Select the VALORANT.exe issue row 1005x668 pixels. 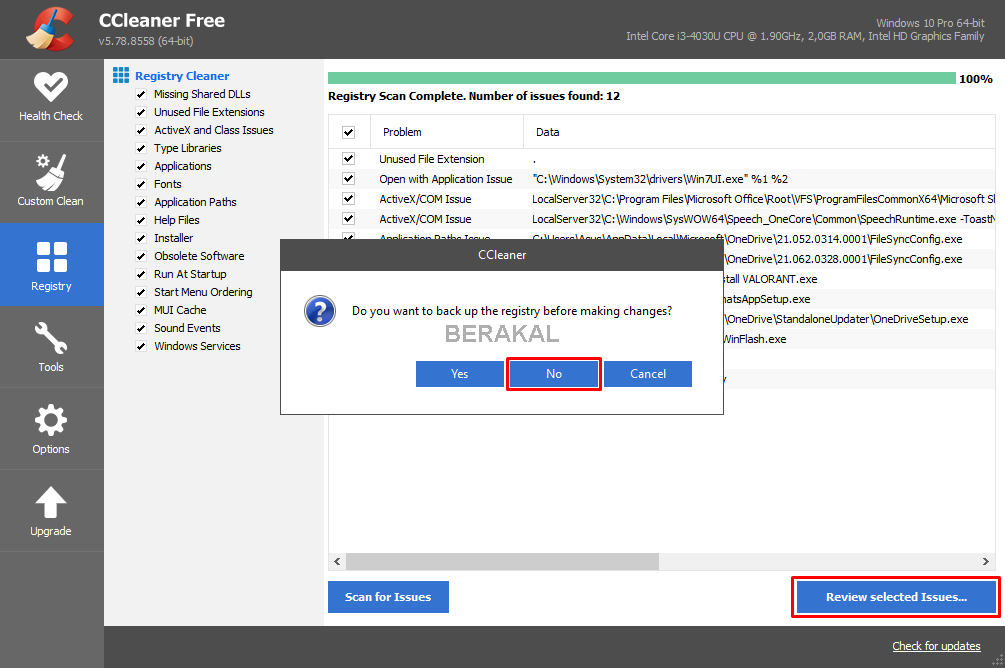(x=859, y=279)
